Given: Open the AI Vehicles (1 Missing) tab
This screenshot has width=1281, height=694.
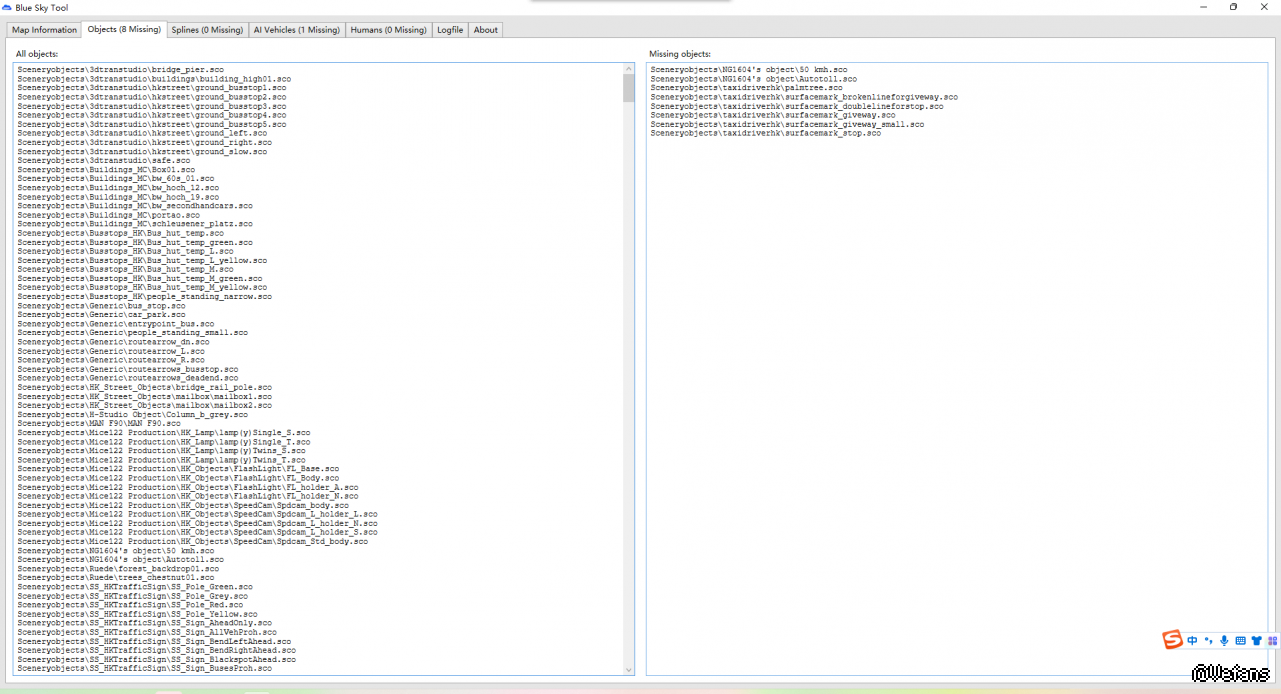Looking at the screenshot, I should [x=296, y=30].
